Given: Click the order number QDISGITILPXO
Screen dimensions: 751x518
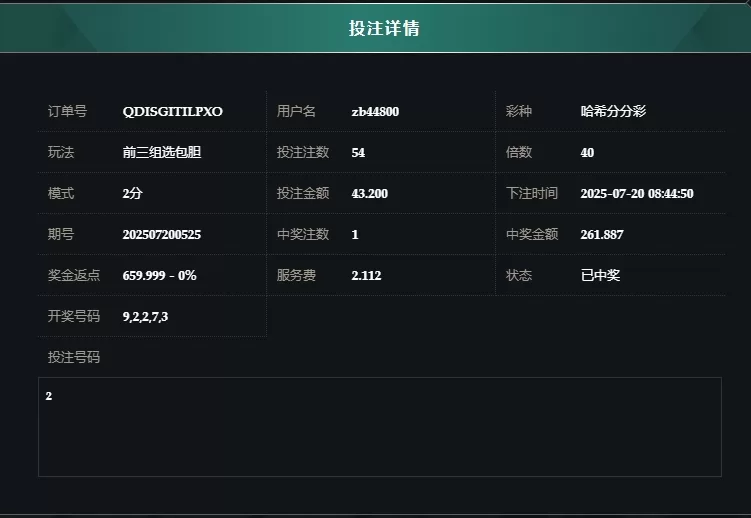Looking at the screenshot, I should pos(172,112).
